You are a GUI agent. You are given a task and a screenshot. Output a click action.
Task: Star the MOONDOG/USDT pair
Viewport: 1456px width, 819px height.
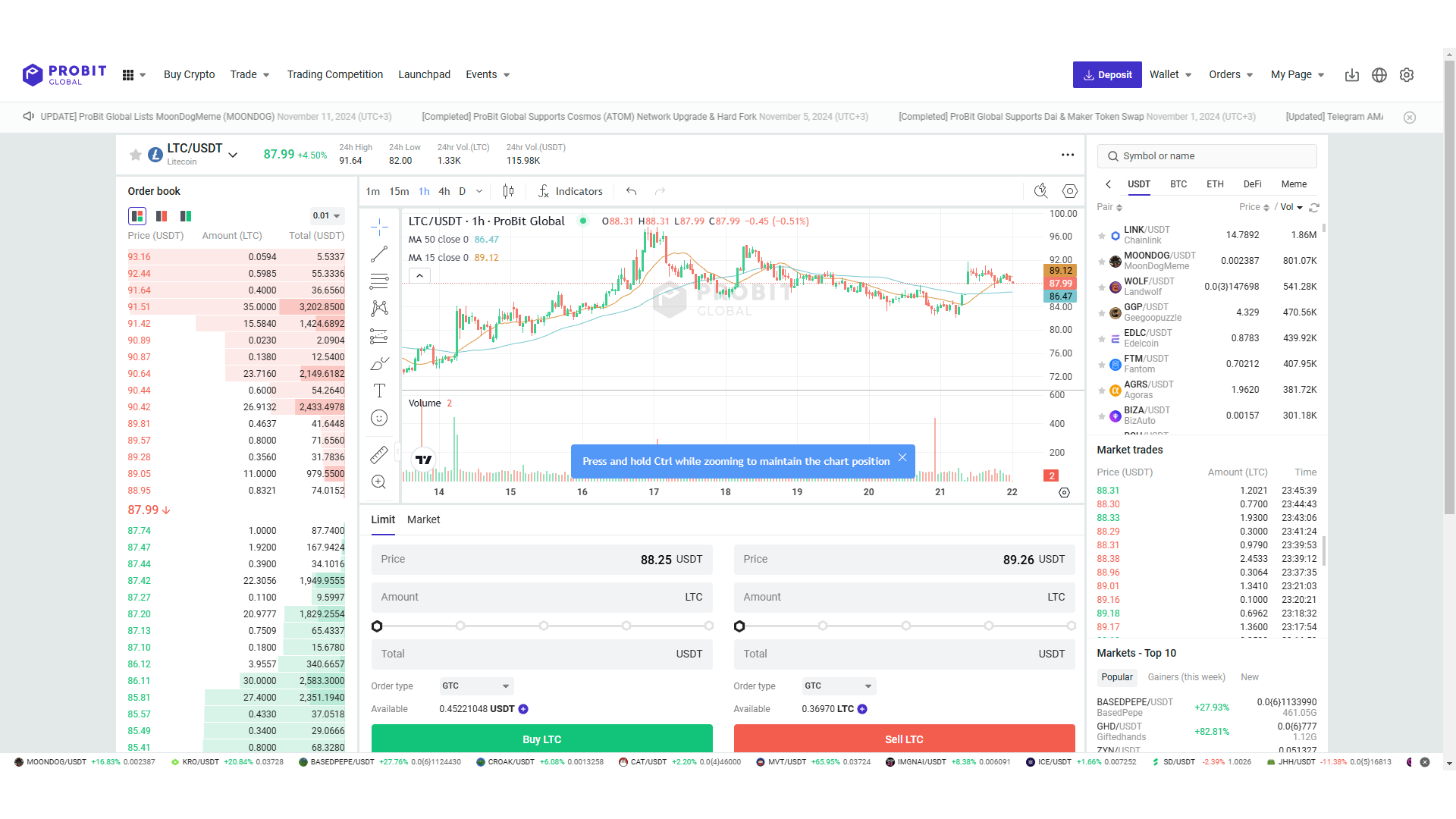pyautogui.click(x=1102, y=262)
